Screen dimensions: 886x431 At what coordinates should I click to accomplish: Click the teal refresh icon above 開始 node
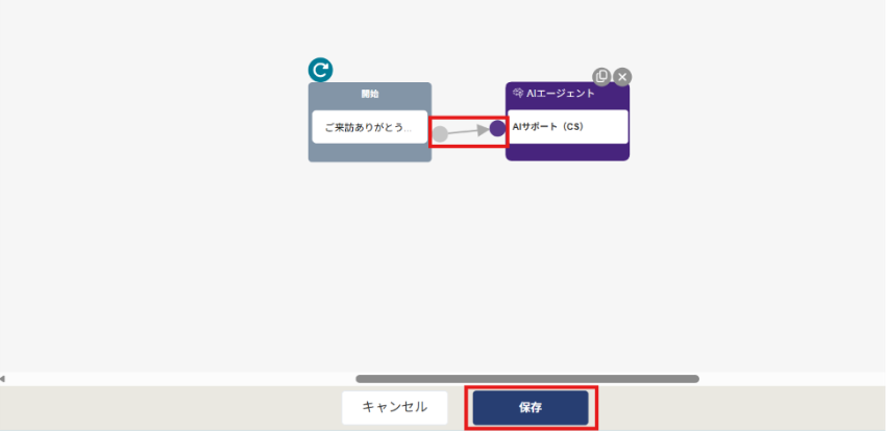[x=320, y=70]
